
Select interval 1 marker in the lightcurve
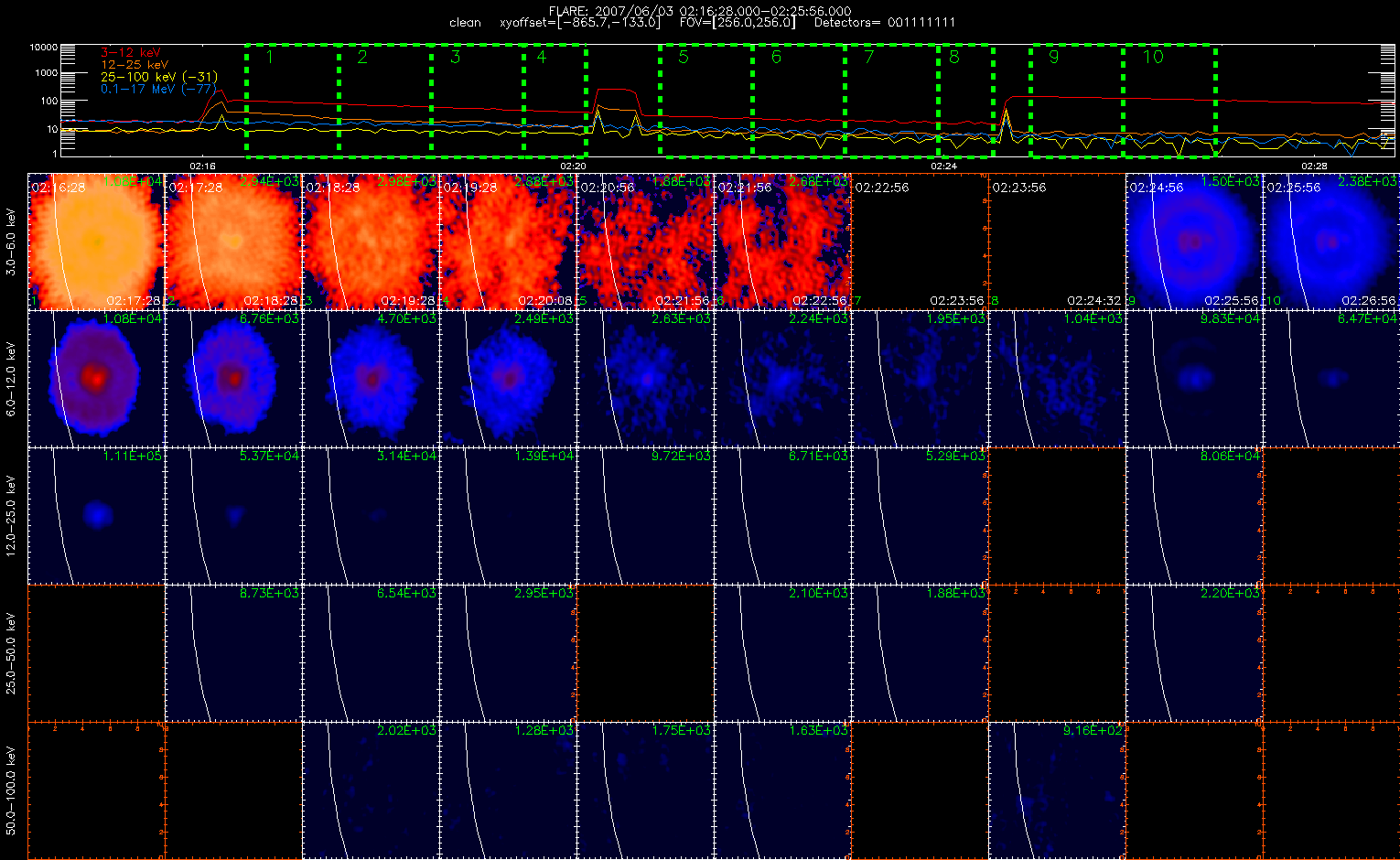269,57
